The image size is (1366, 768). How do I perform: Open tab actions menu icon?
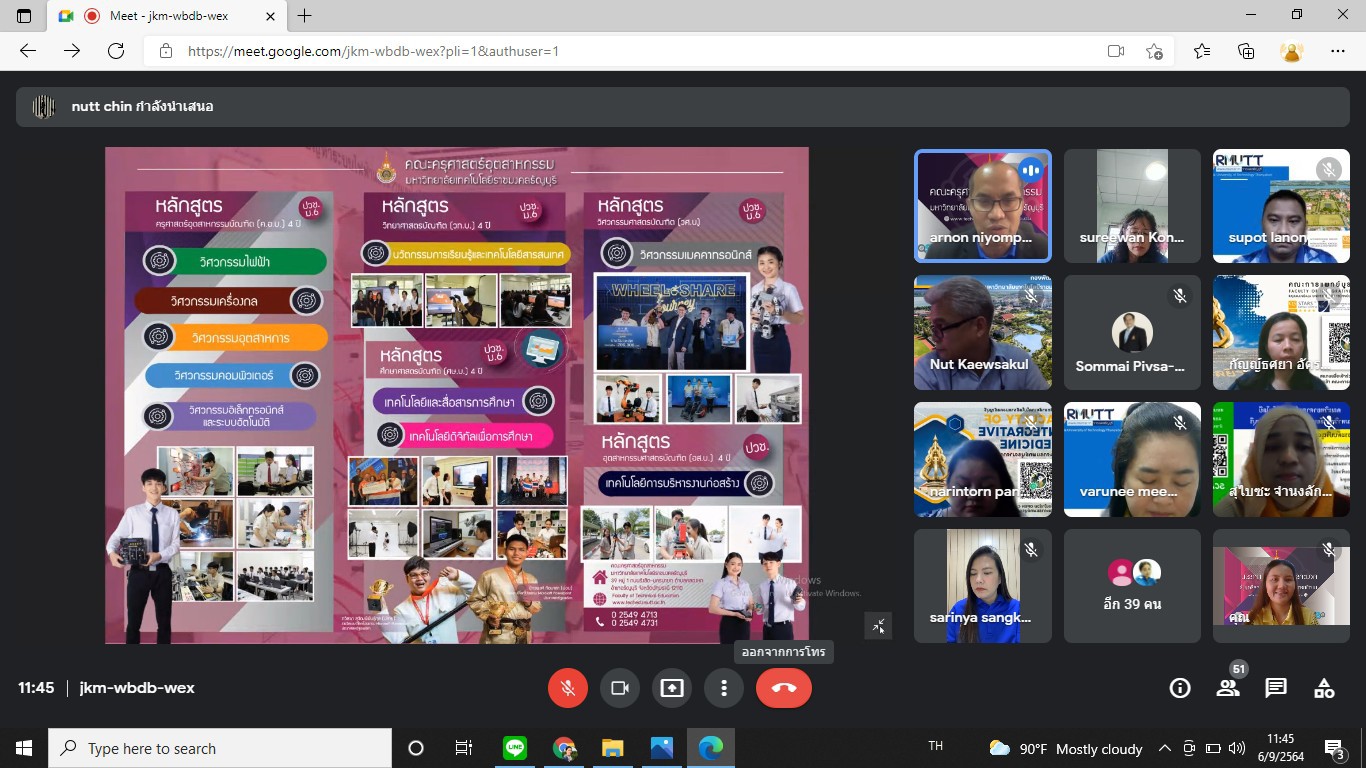pos(24,16)
